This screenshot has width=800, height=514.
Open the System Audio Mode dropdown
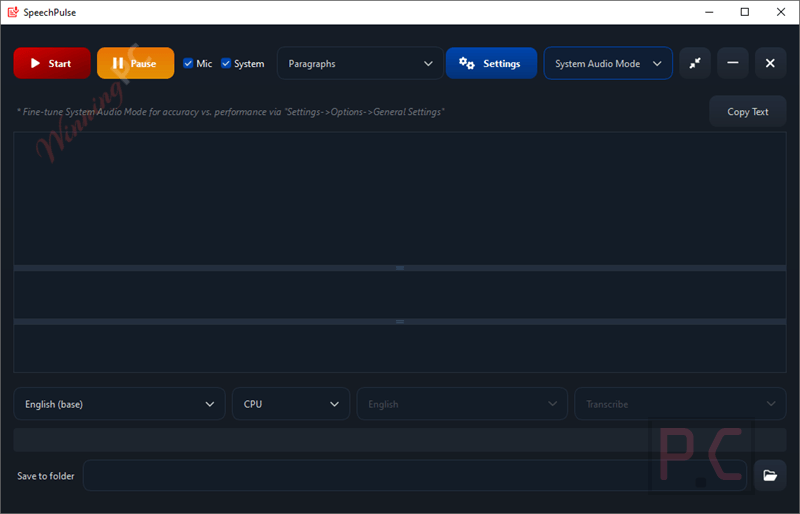pyautogui.click(x=608, y=63)
